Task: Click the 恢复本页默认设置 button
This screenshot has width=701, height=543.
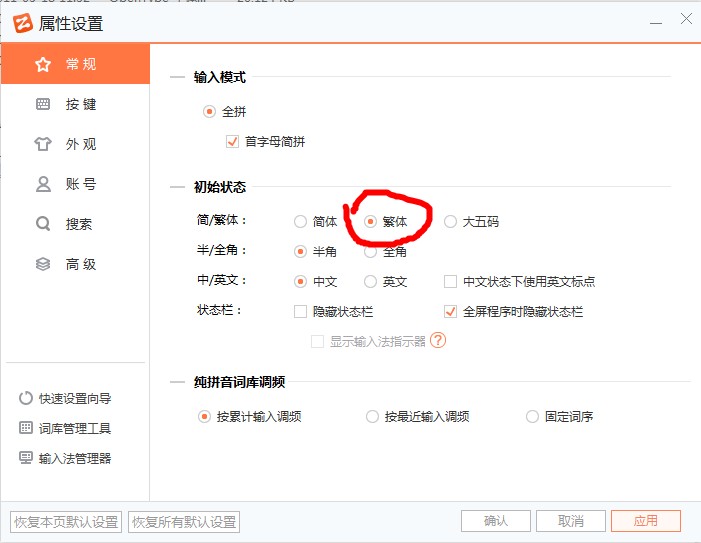Action: (x=66, y=522)
